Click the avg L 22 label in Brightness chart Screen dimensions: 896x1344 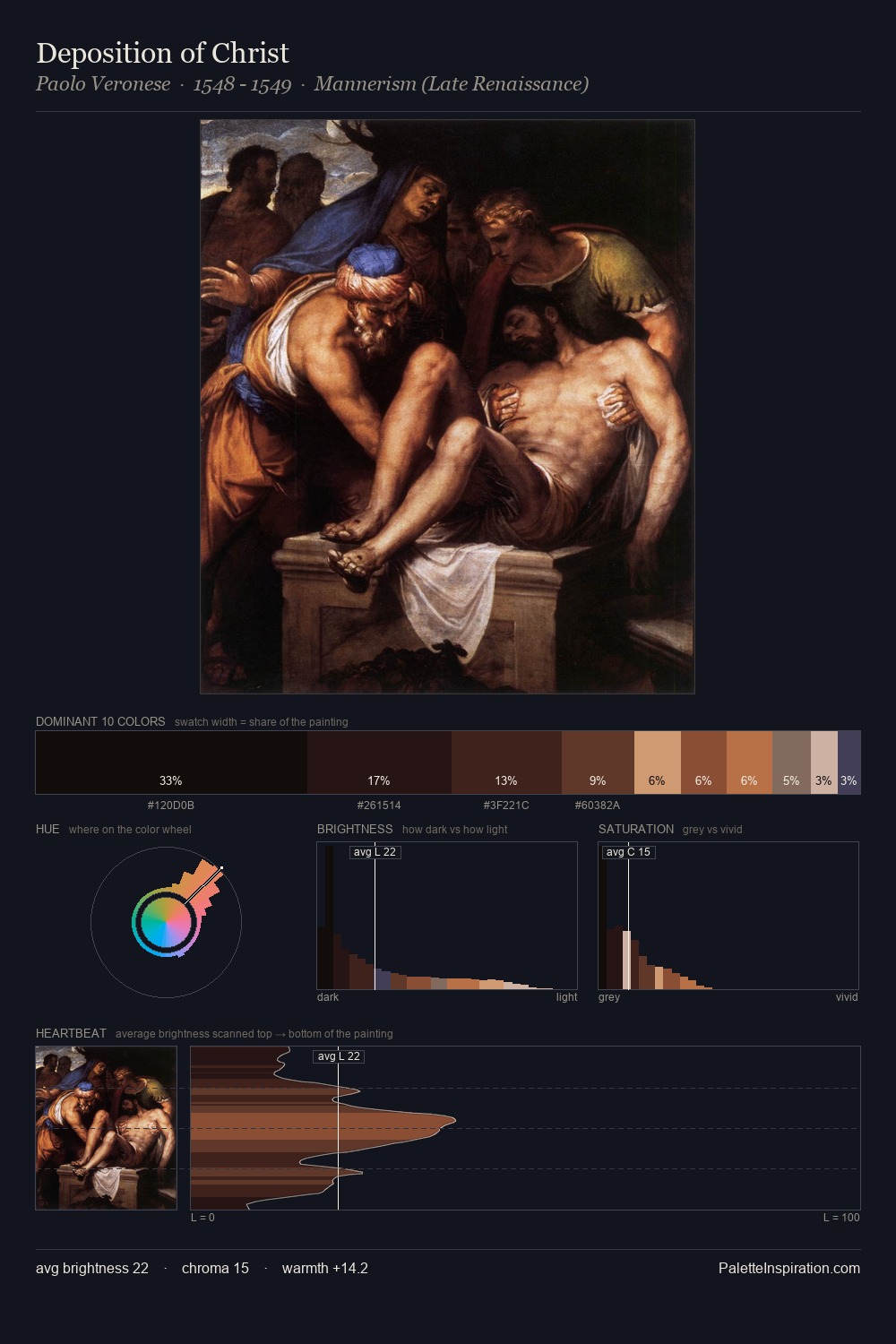pyautogui.click(x=375, y=852)
